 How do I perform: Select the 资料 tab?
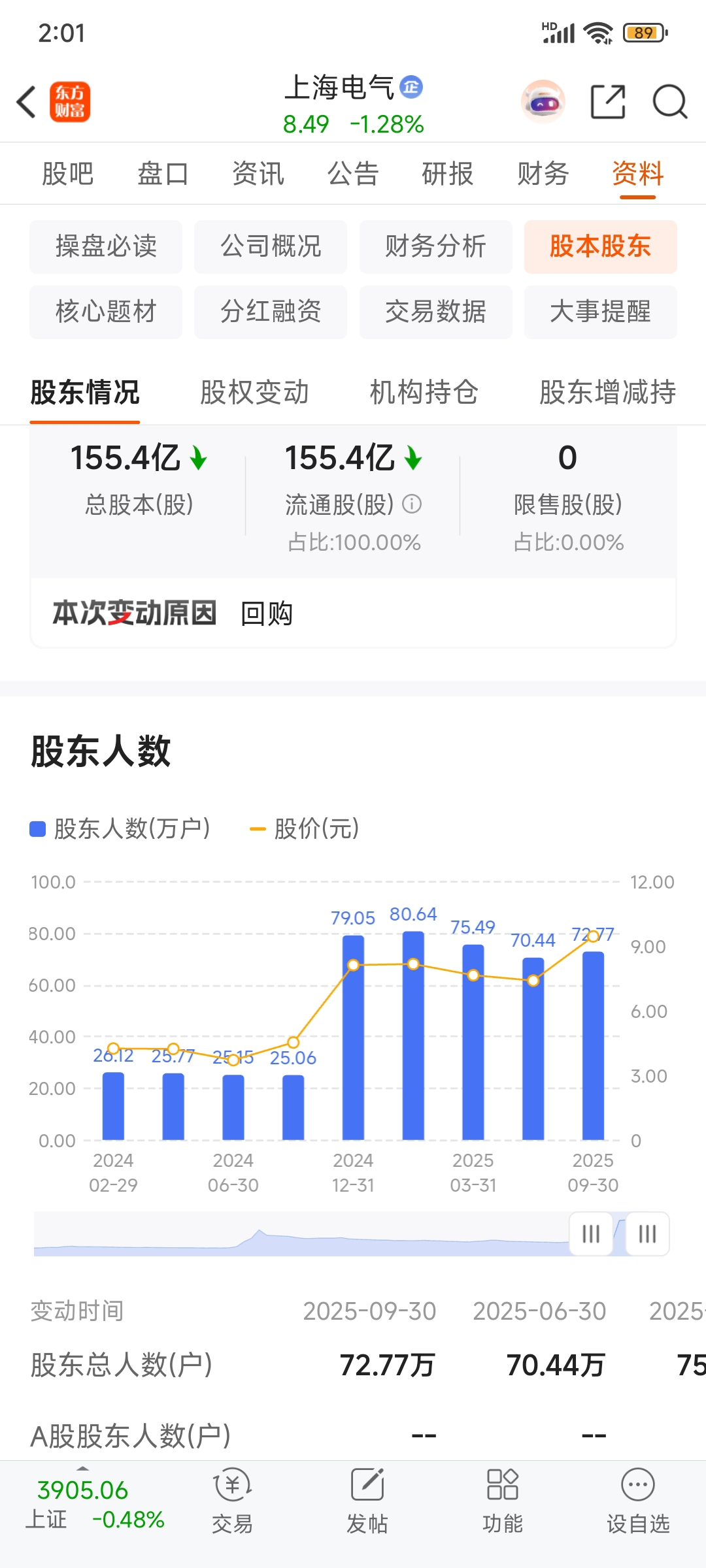[638, 174]
